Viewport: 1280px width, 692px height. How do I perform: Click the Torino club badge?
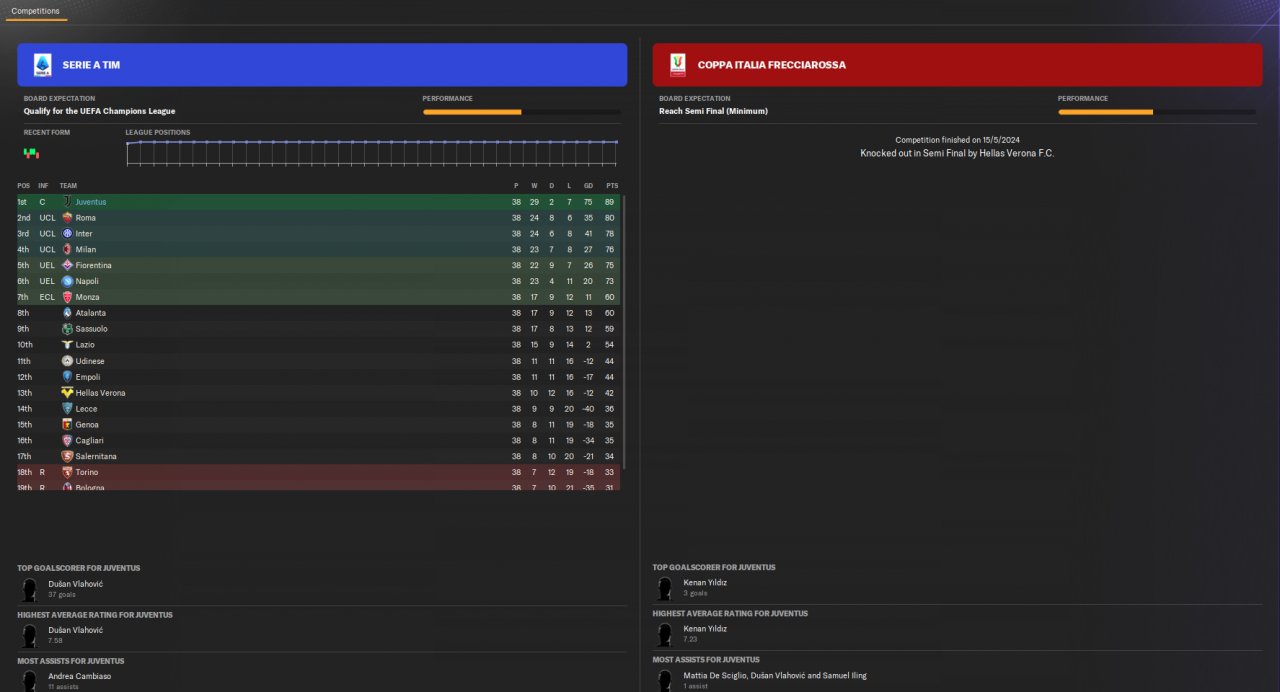(x=67, y=472)
